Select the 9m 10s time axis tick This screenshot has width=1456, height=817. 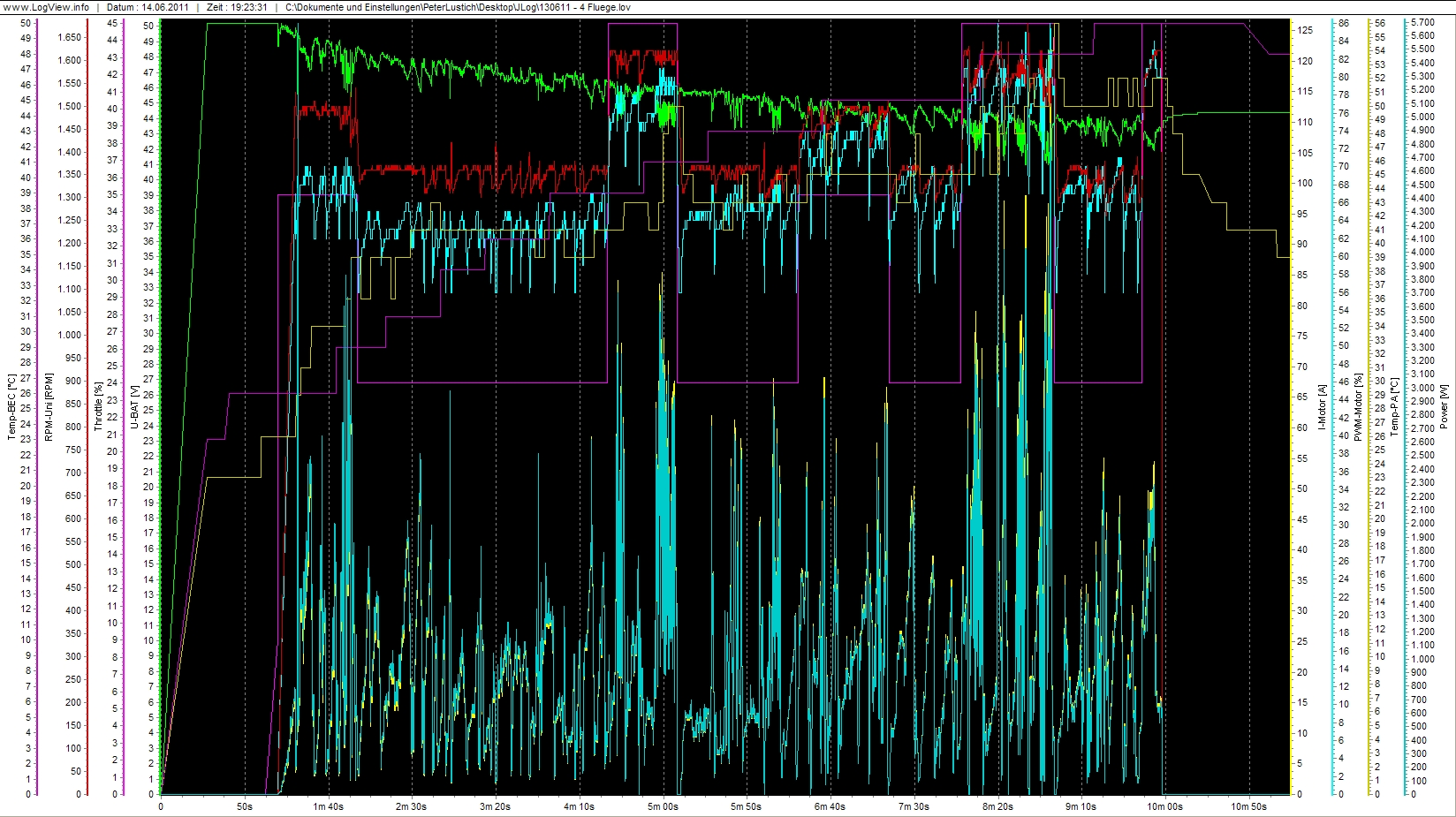point(1081,806)
